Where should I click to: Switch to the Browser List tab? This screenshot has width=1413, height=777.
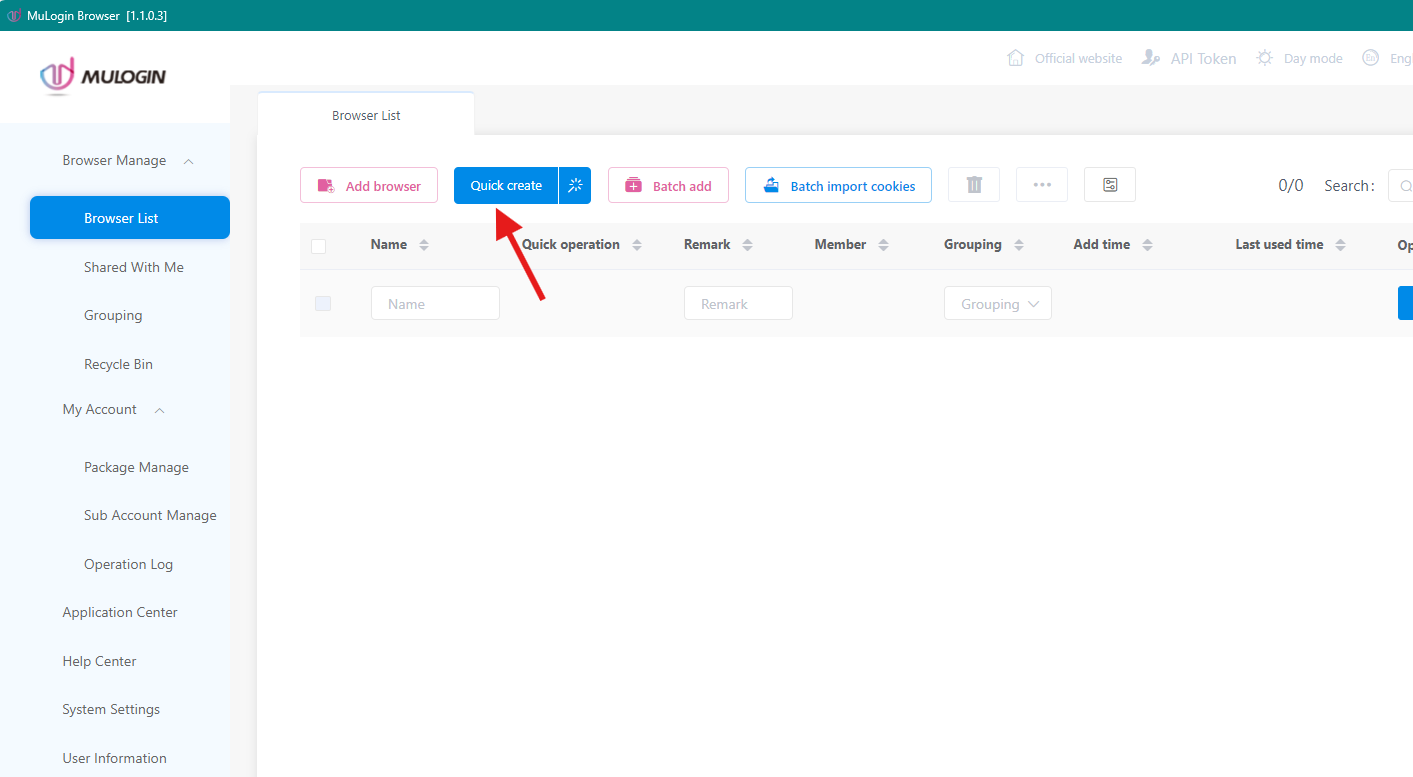tap(366, 114)
